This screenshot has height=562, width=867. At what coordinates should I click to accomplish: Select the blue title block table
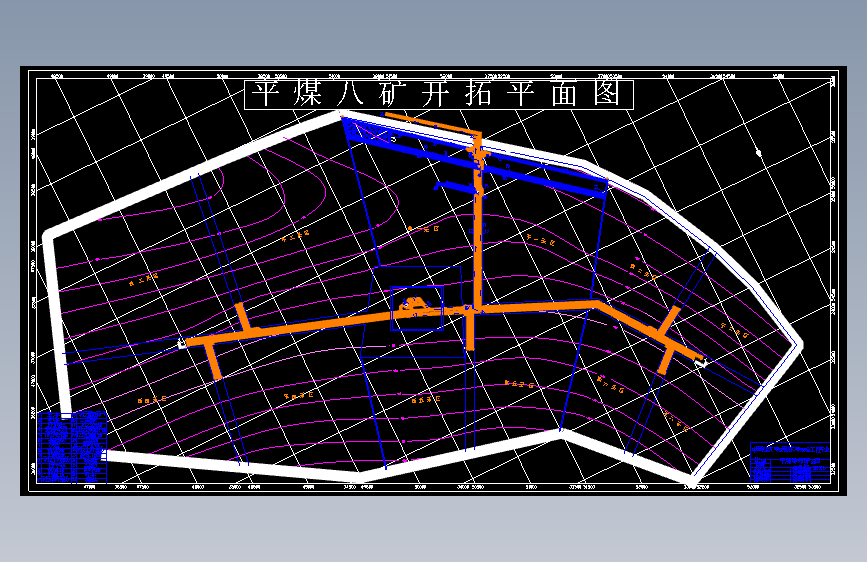point(790,462)
